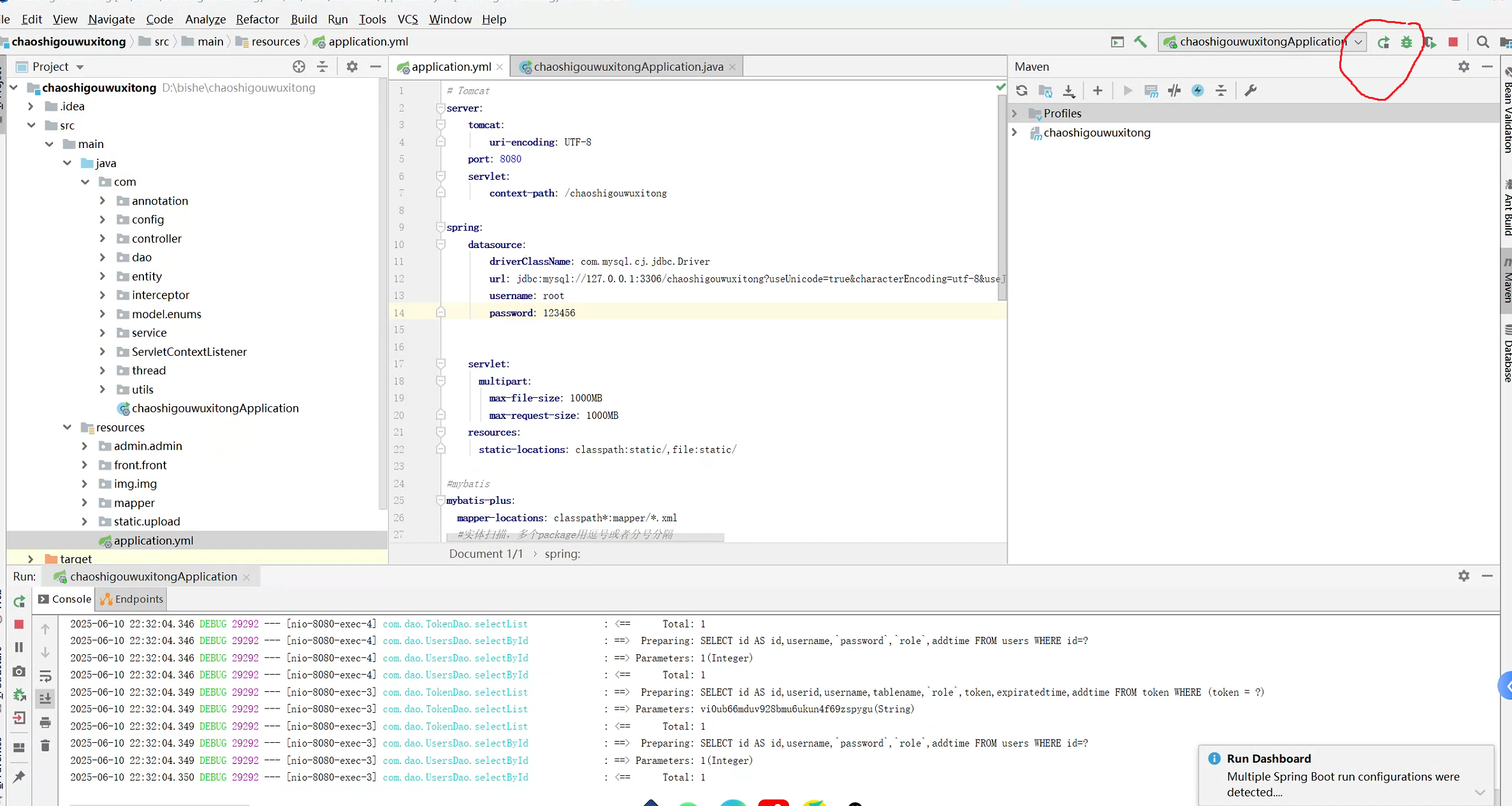
Task: Expand the target folder
Action: coord(31,559)
